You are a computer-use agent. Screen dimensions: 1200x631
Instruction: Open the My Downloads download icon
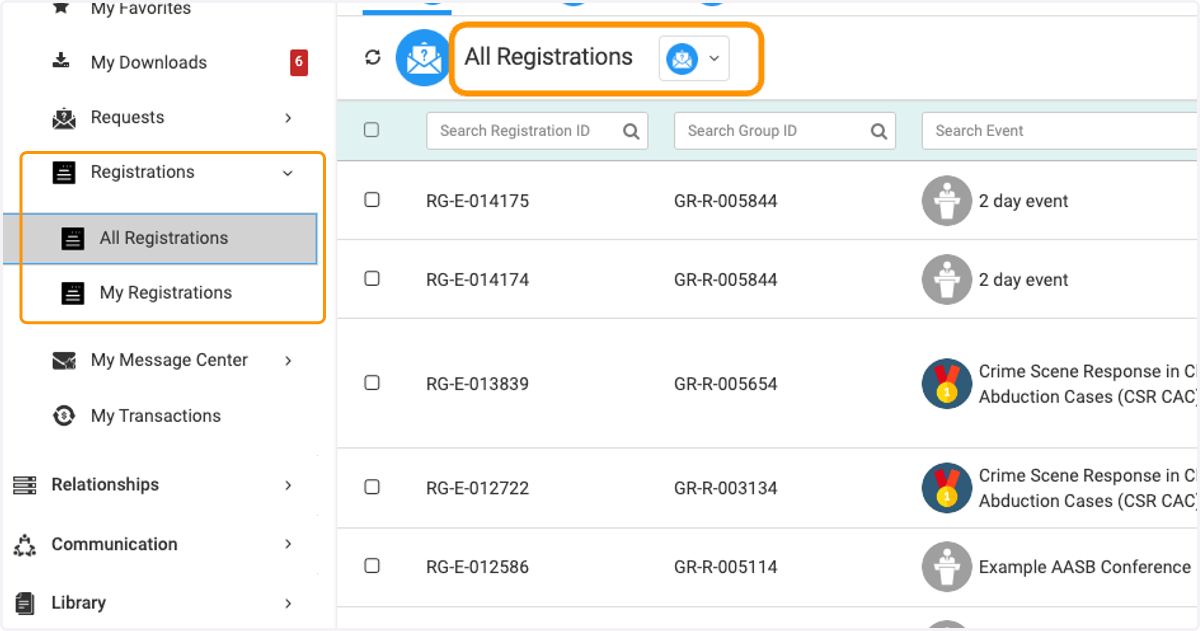[61, 61]
